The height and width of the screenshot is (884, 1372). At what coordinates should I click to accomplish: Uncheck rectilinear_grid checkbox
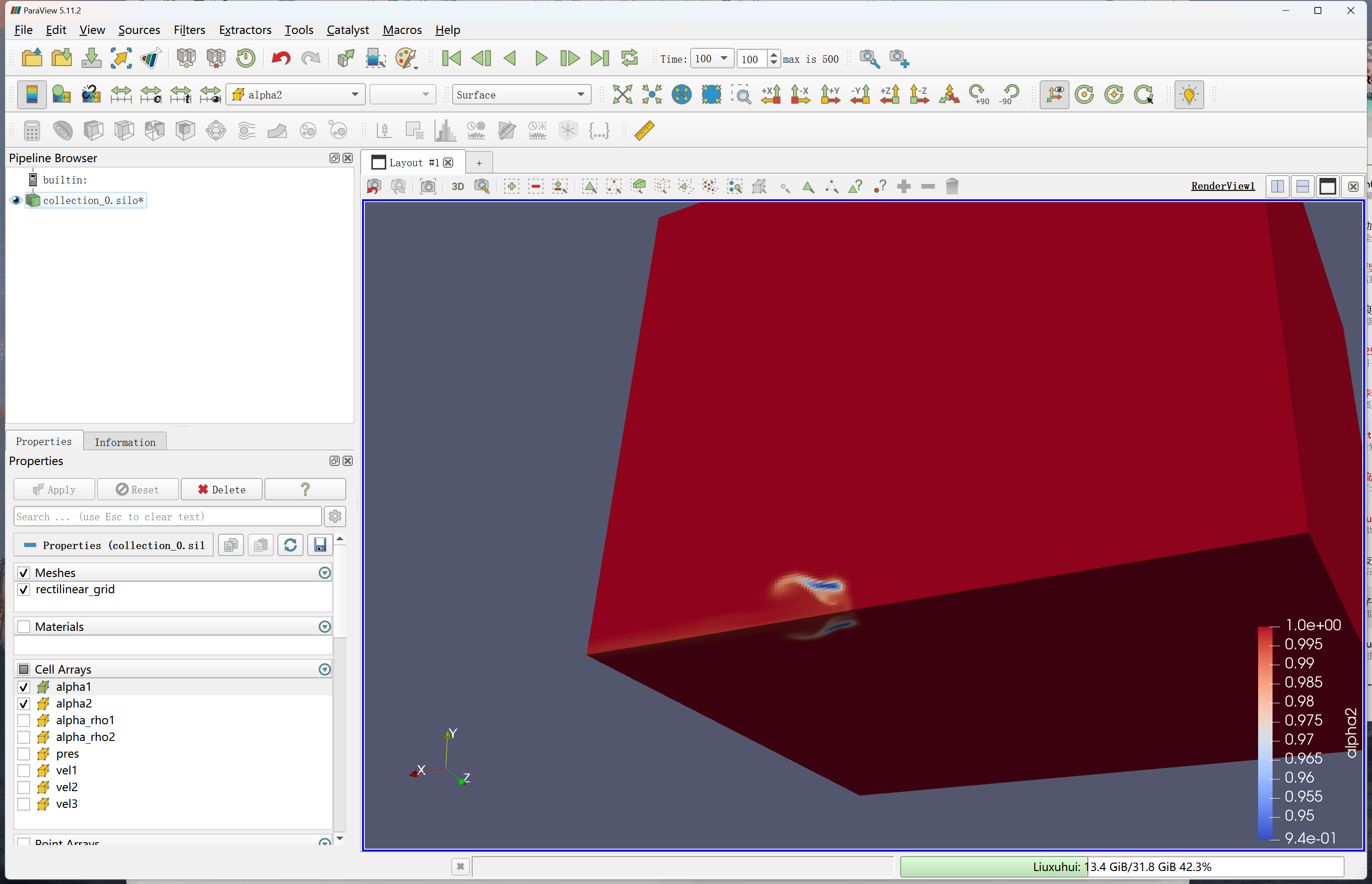pyautogui.click(x=24, y=589)
